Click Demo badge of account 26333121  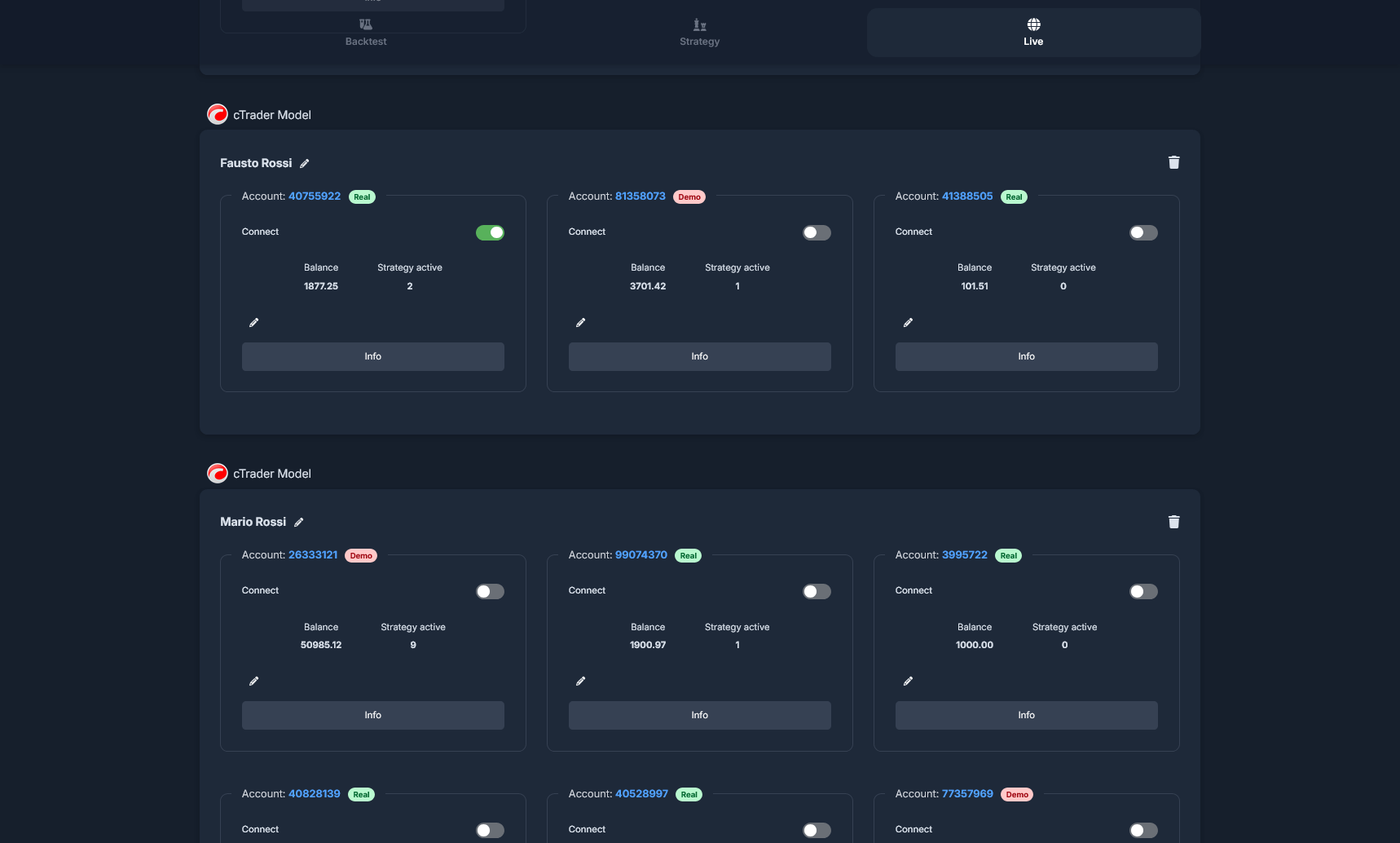click(361, 556)
